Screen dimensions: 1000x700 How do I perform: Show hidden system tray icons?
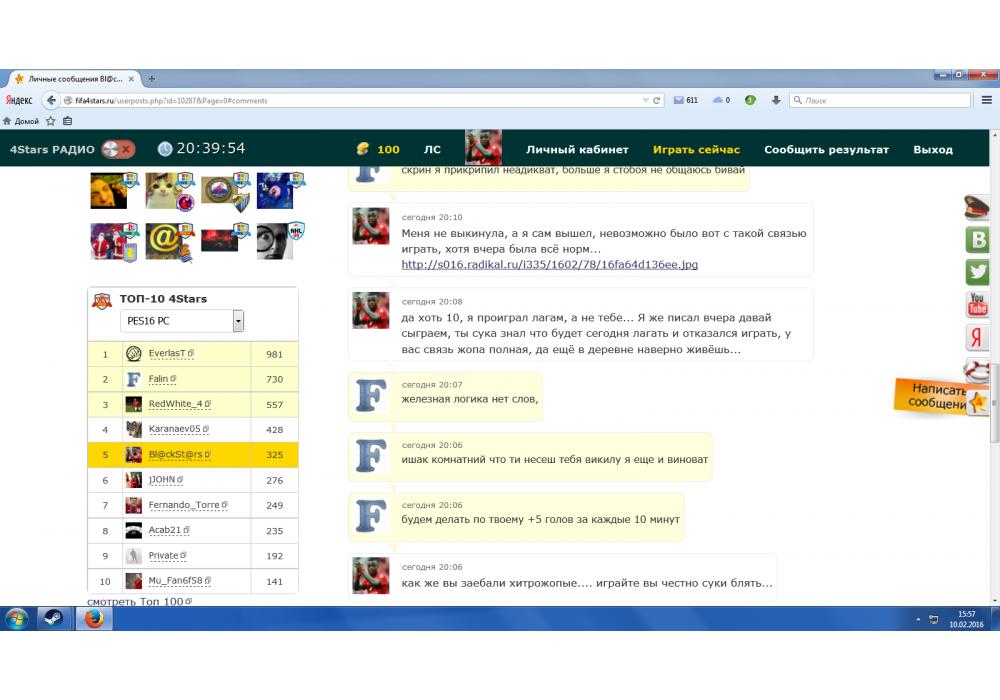(x=919, y=619)
